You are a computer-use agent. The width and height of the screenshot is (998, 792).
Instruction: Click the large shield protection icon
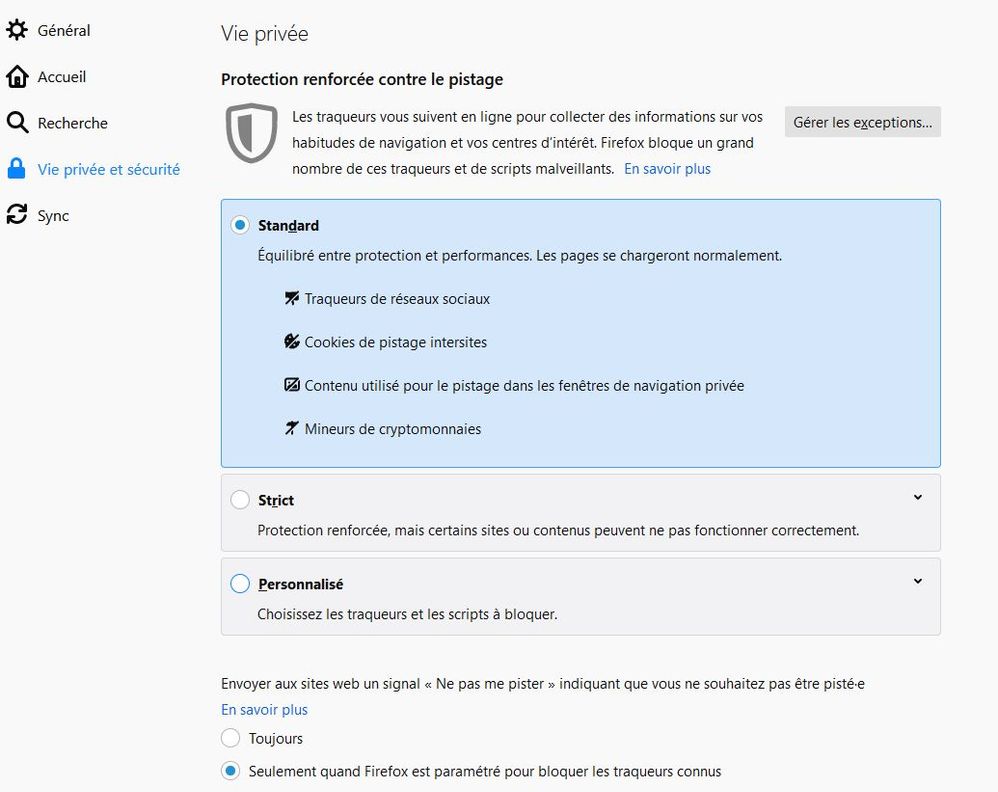tap(250, 131)
